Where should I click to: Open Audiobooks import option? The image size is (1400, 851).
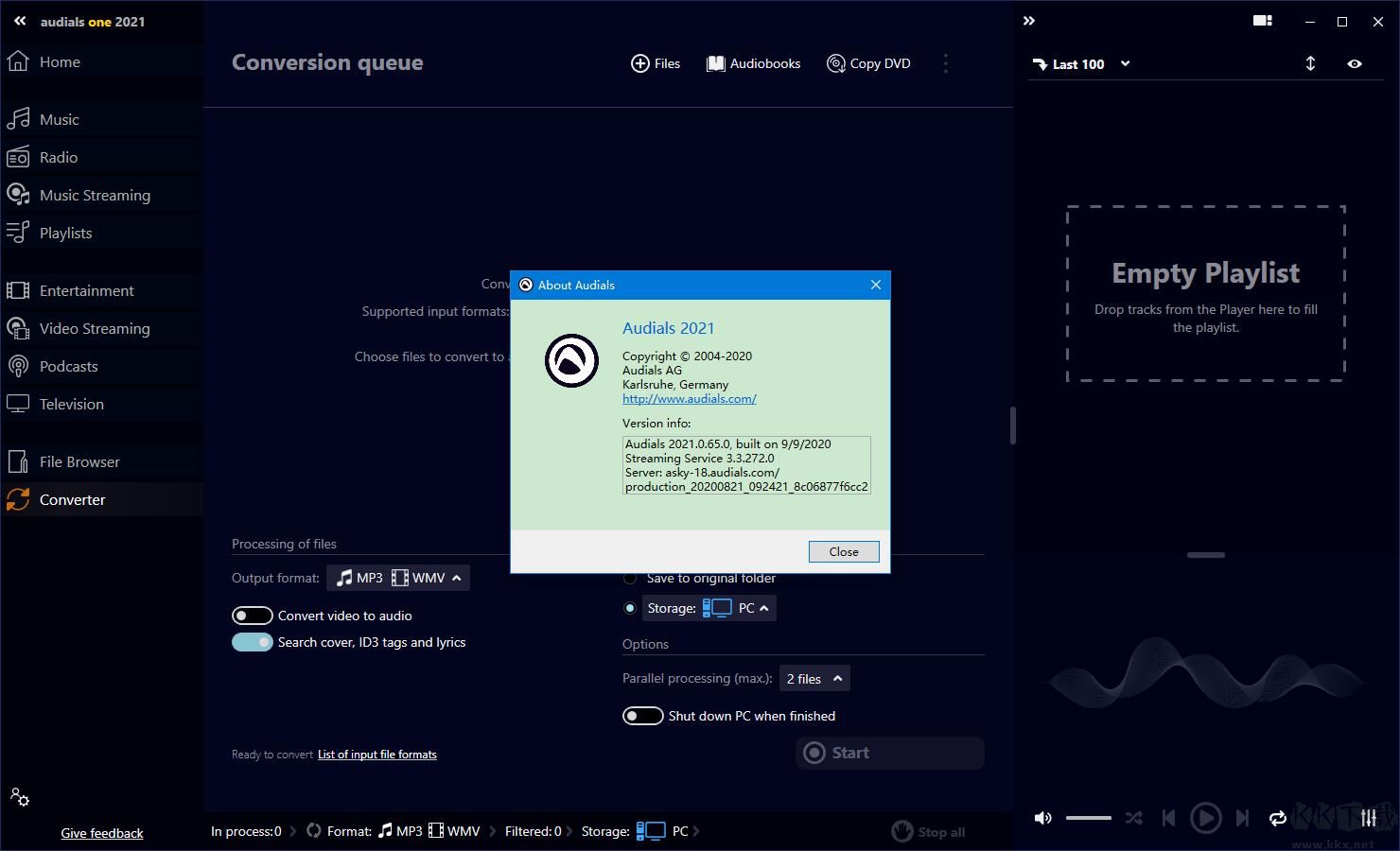[754, 63]
